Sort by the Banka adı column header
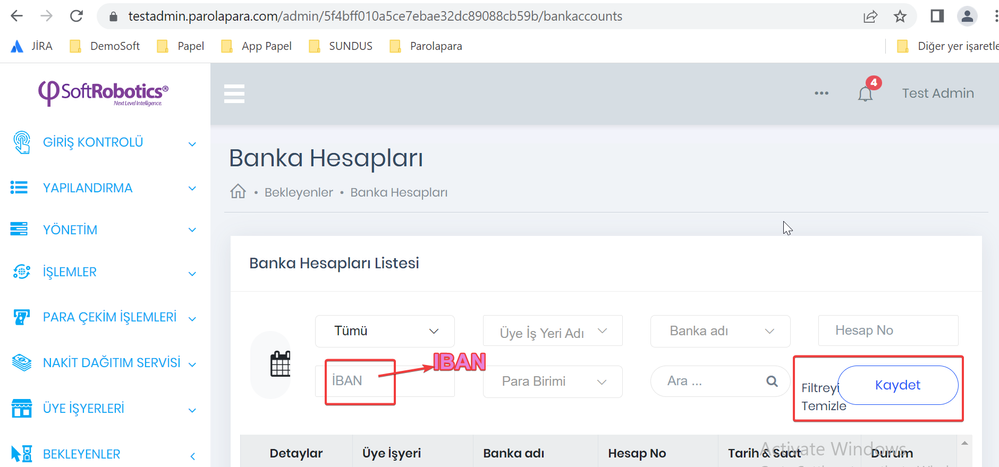999x467 pixels. tap(513, 453)
